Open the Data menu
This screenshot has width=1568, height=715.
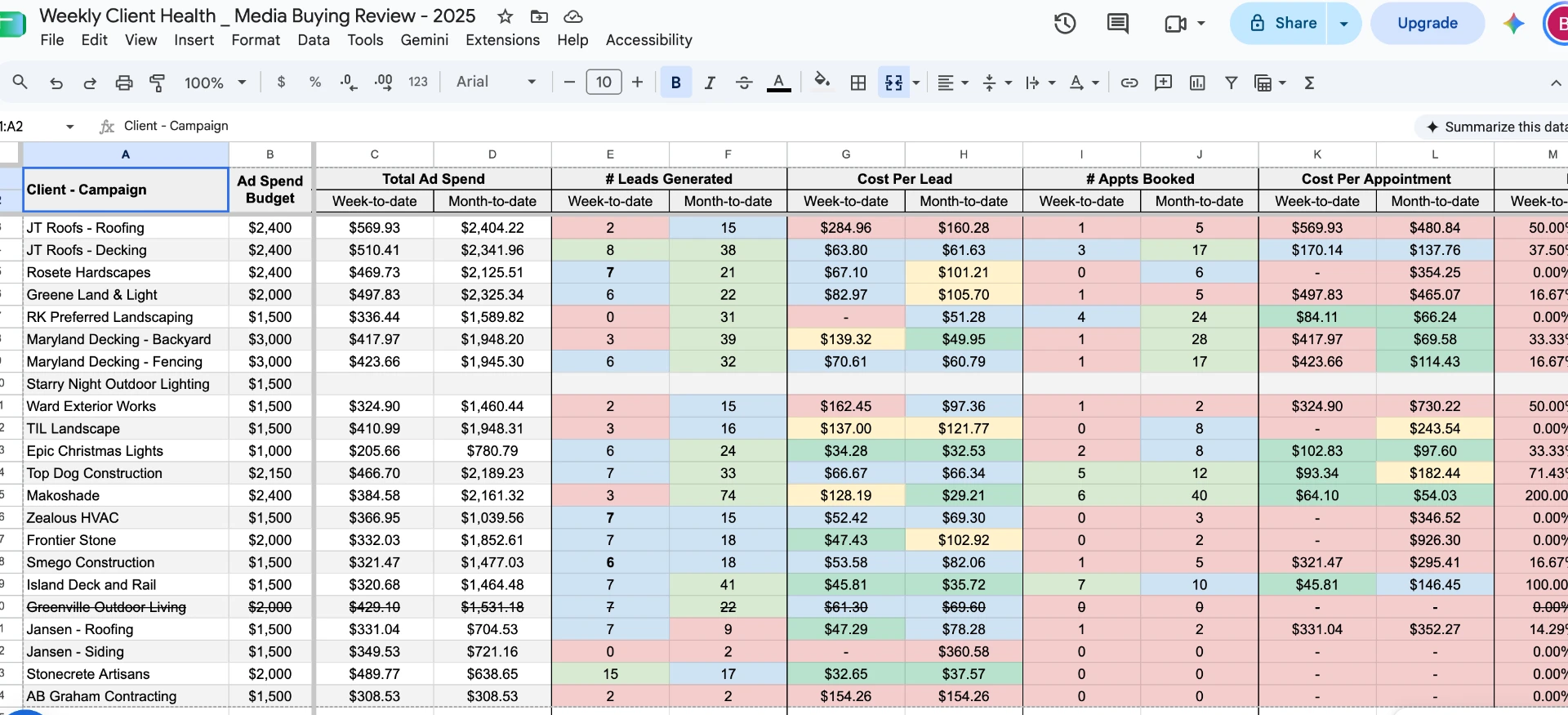pos(314,40)
